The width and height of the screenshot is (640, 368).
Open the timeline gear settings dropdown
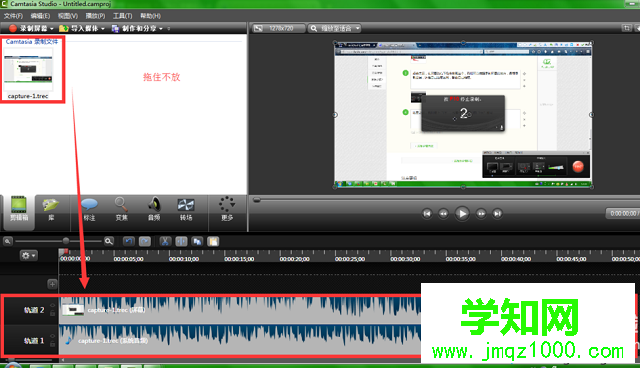[29, 255]
